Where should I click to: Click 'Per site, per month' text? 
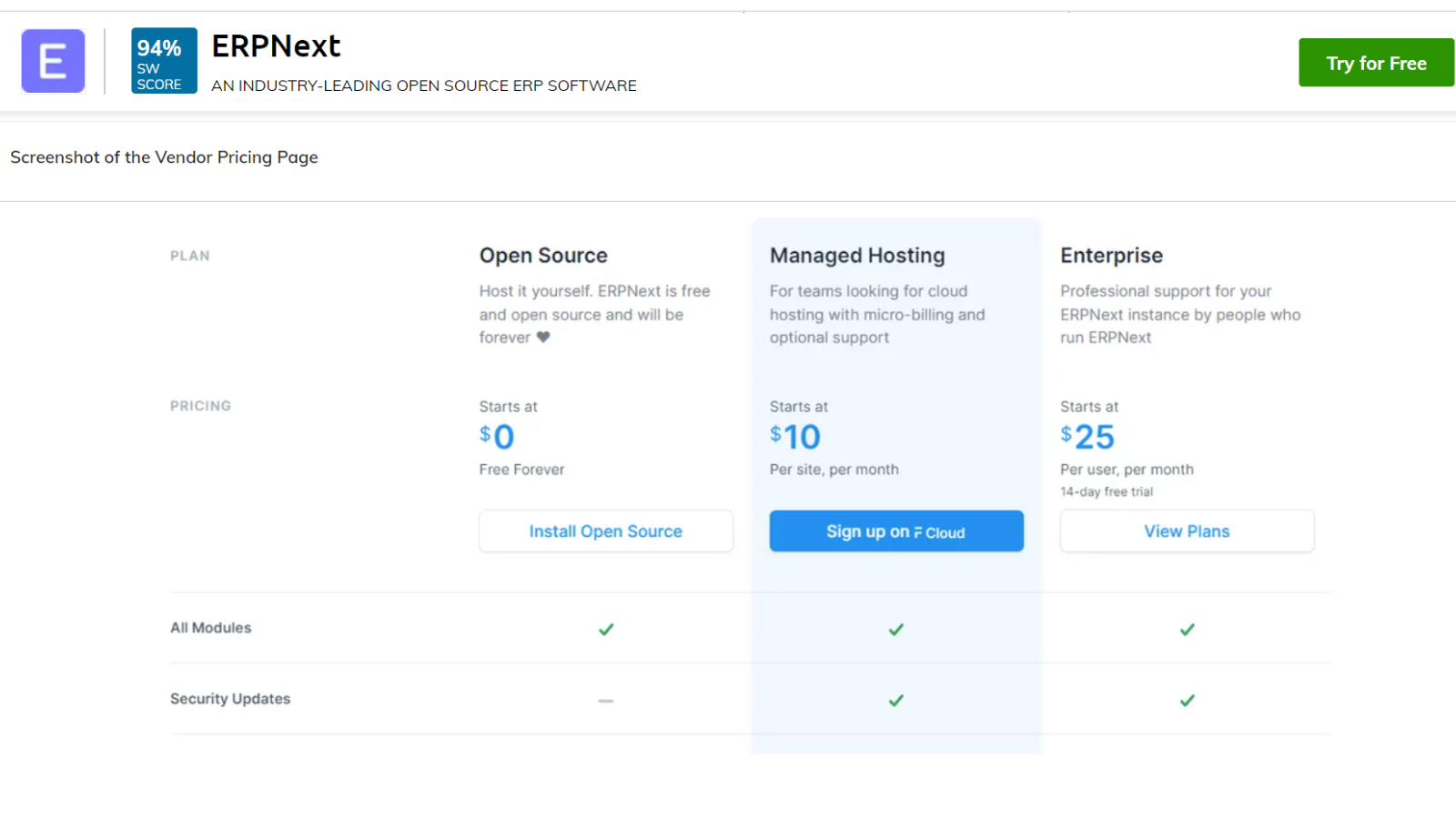tap(834, 470)
